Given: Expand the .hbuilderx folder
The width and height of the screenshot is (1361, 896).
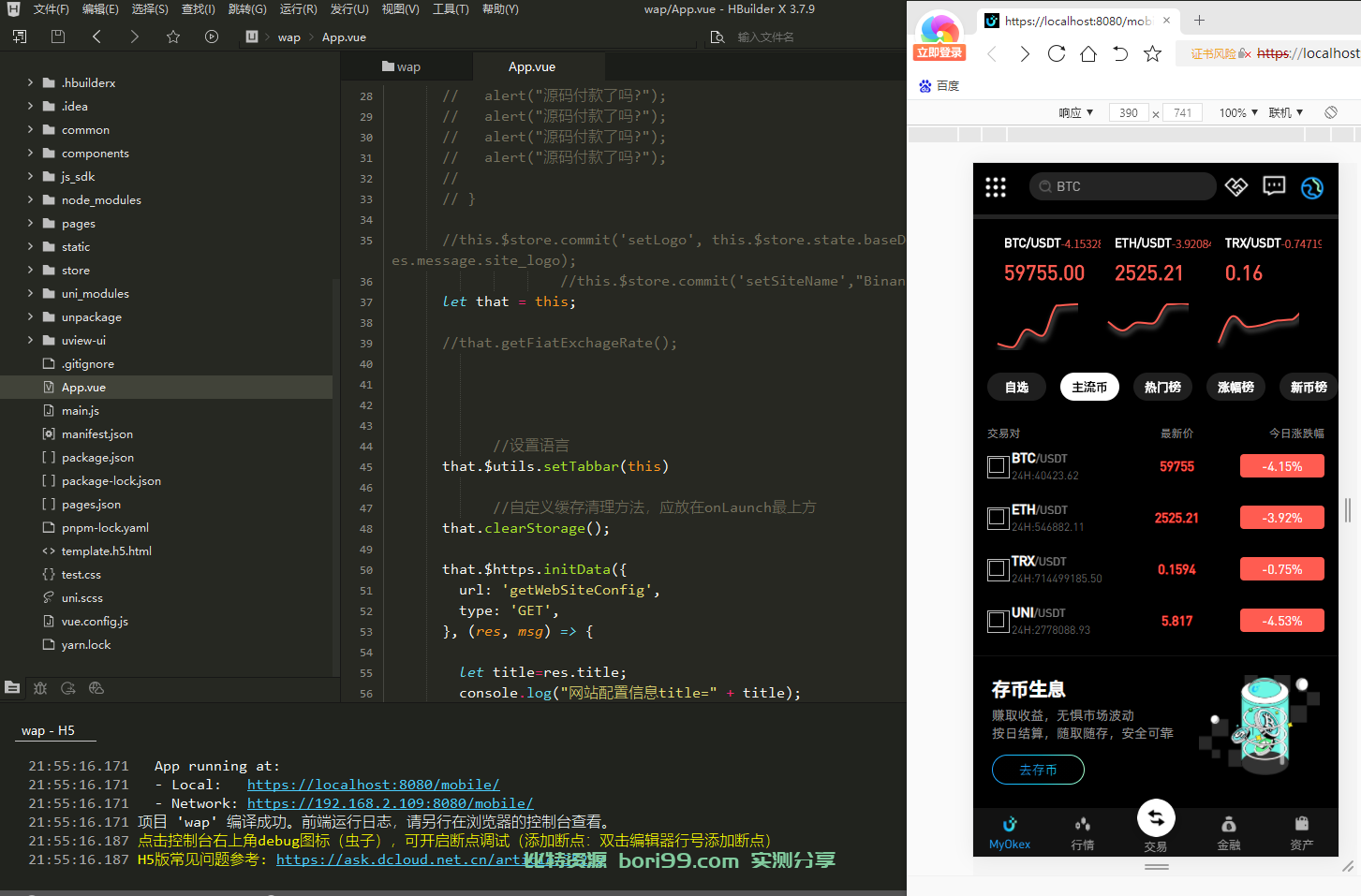Looking at the screenshot, I should coord(30,82).
